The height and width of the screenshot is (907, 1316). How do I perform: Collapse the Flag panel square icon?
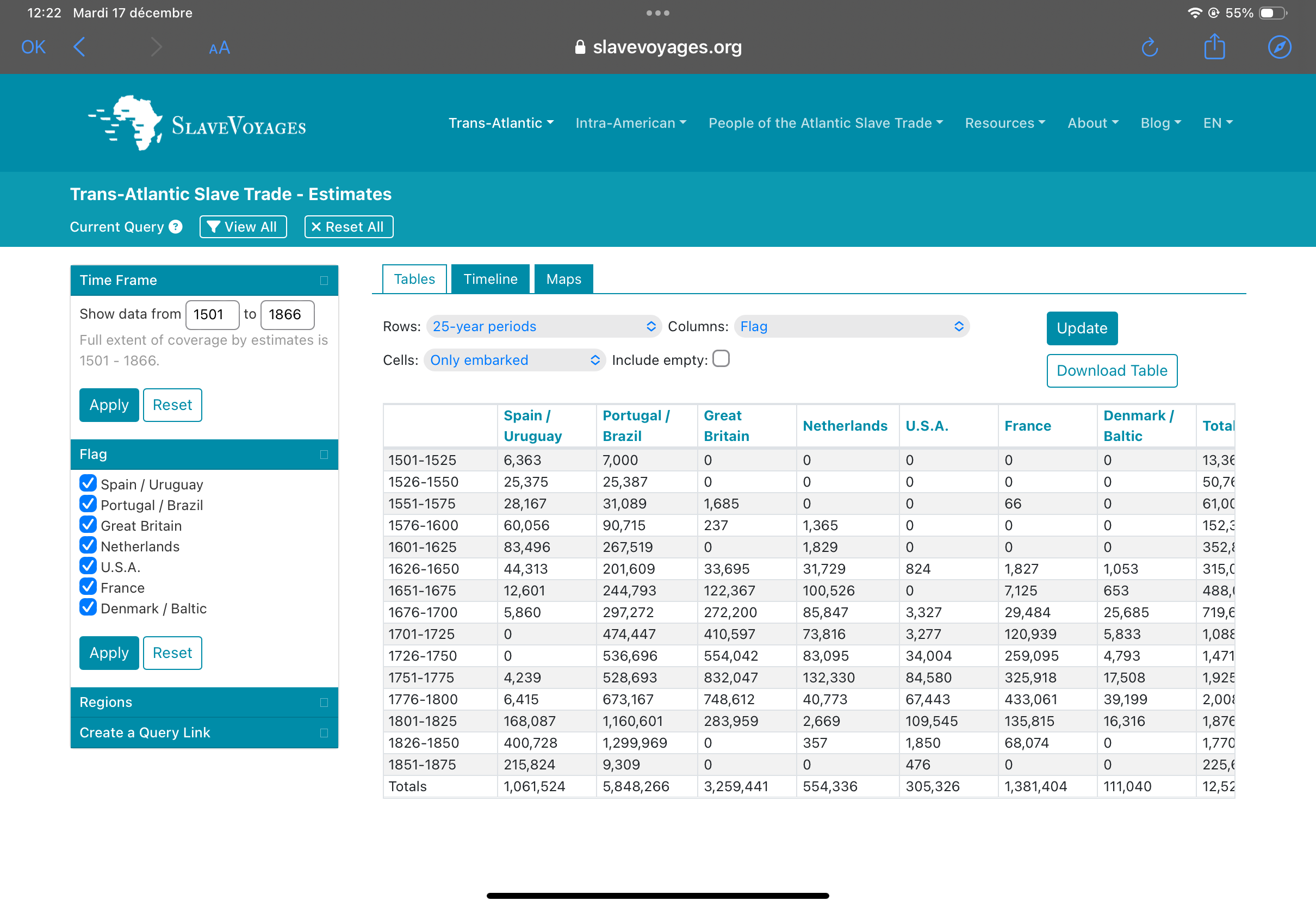[x=324, y=454]
